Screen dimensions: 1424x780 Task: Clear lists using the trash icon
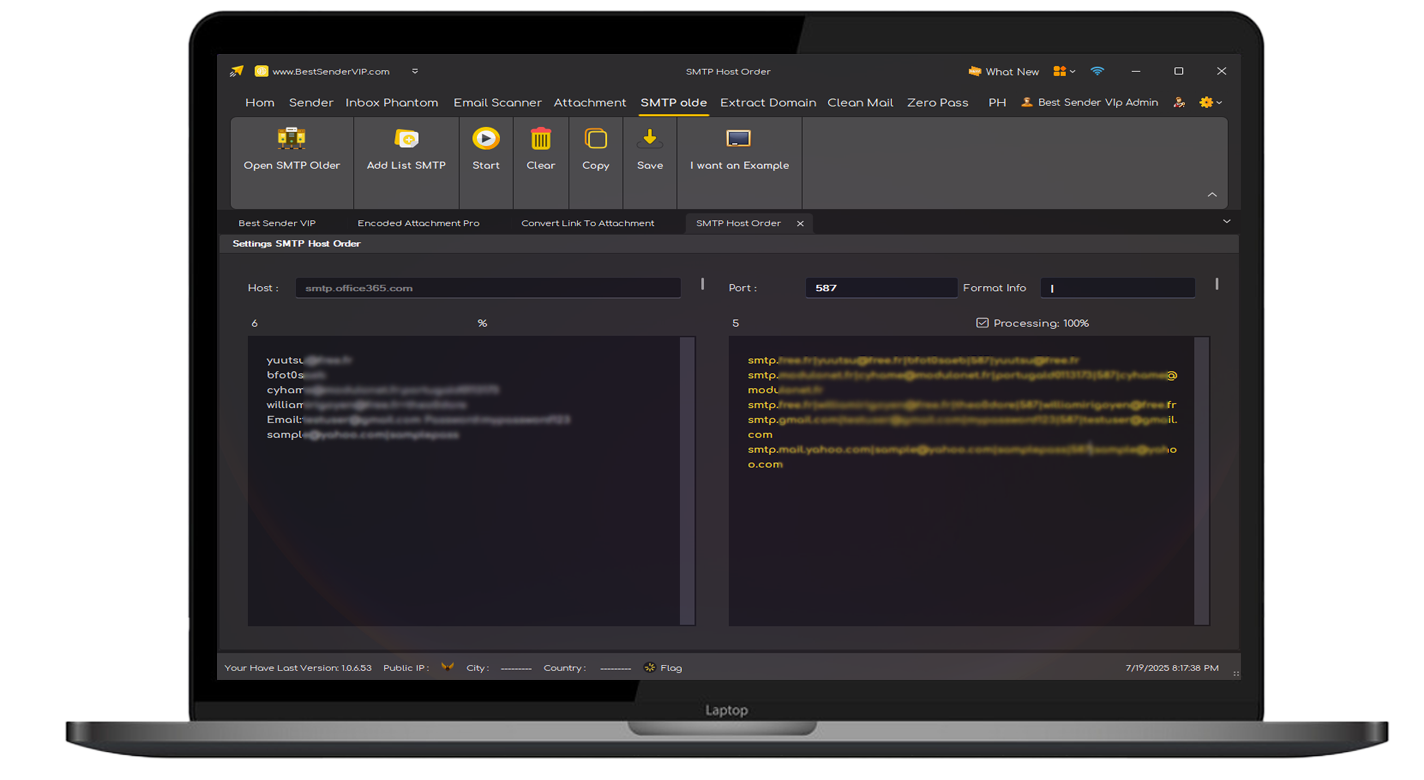(x=541, y=138)
